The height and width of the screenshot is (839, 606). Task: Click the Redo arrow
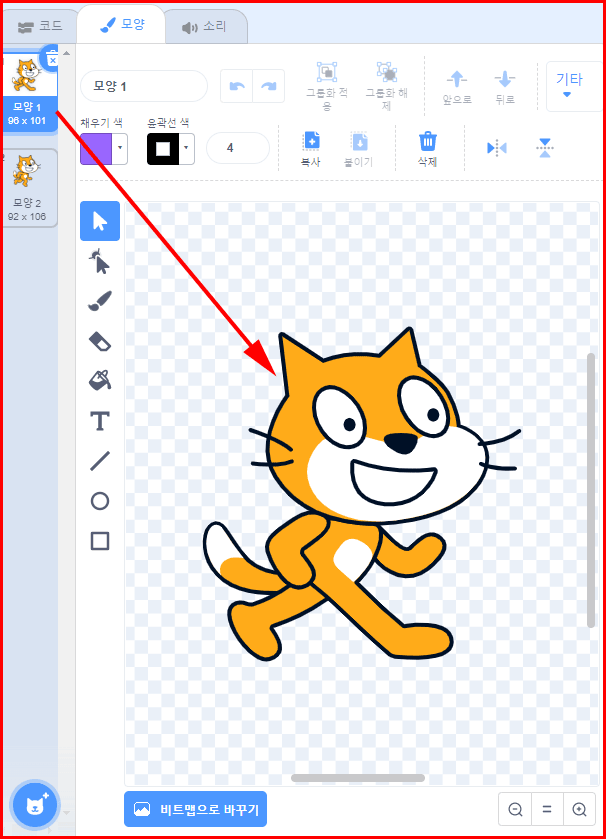[x=269, y=86]
